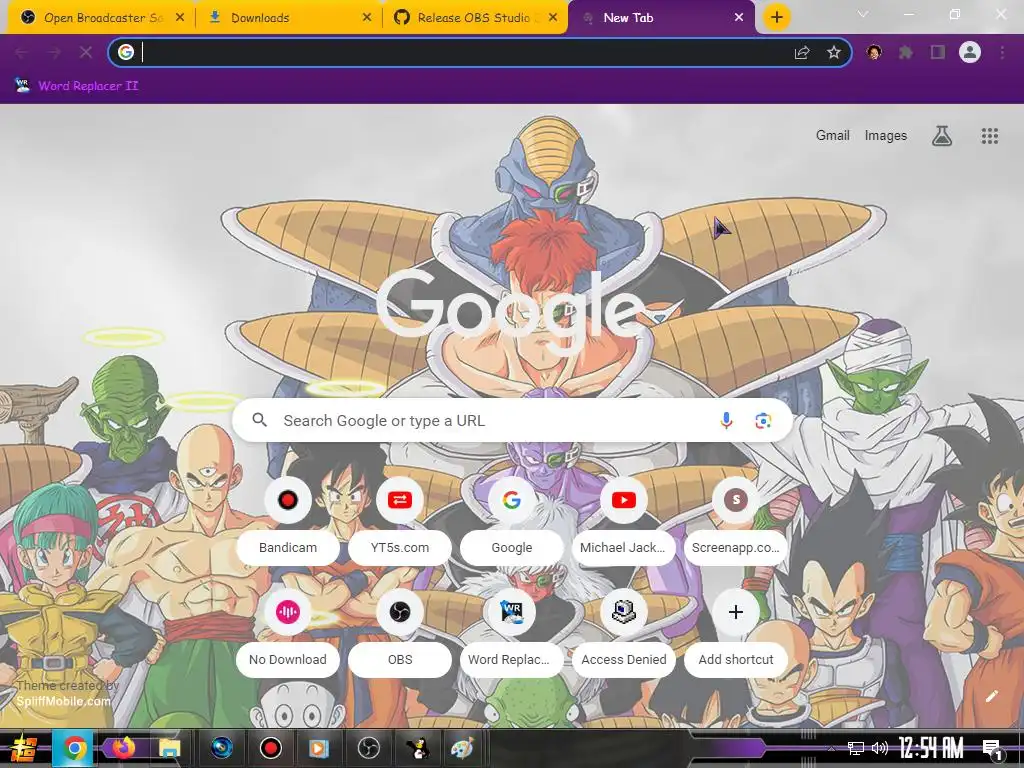Open the Bandicam shortcut icon
Image resolution: width=1024 pixels, height=768 pixels.
click(x=287, y=500)
